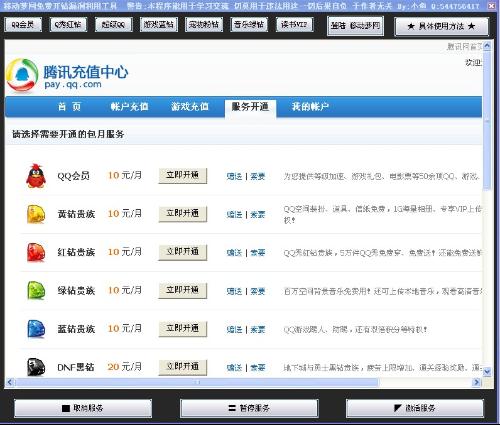Click the 索要 link for 蓝钻贵族
Screen dimensions: 500x425
(x=257, y=330)
